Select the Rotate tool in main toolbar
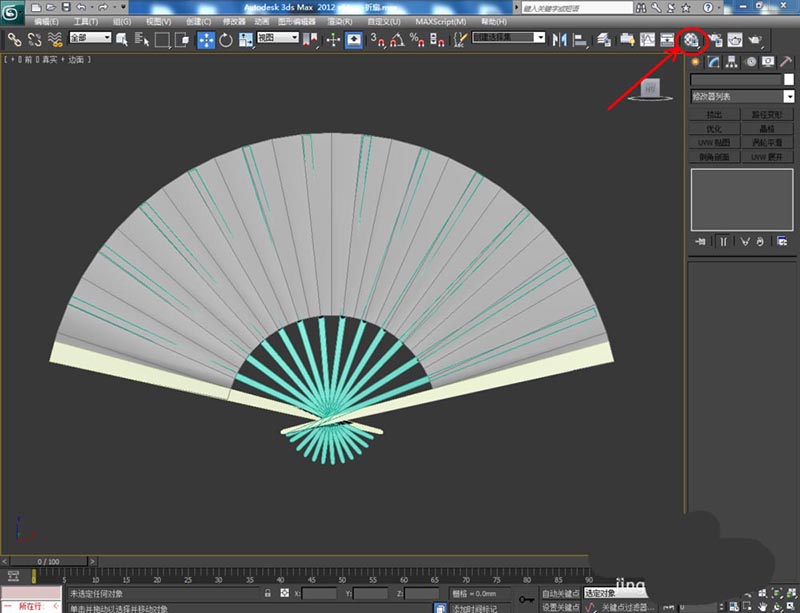Image resolution: width=800 pixels, height=613 pixels. 226,40
